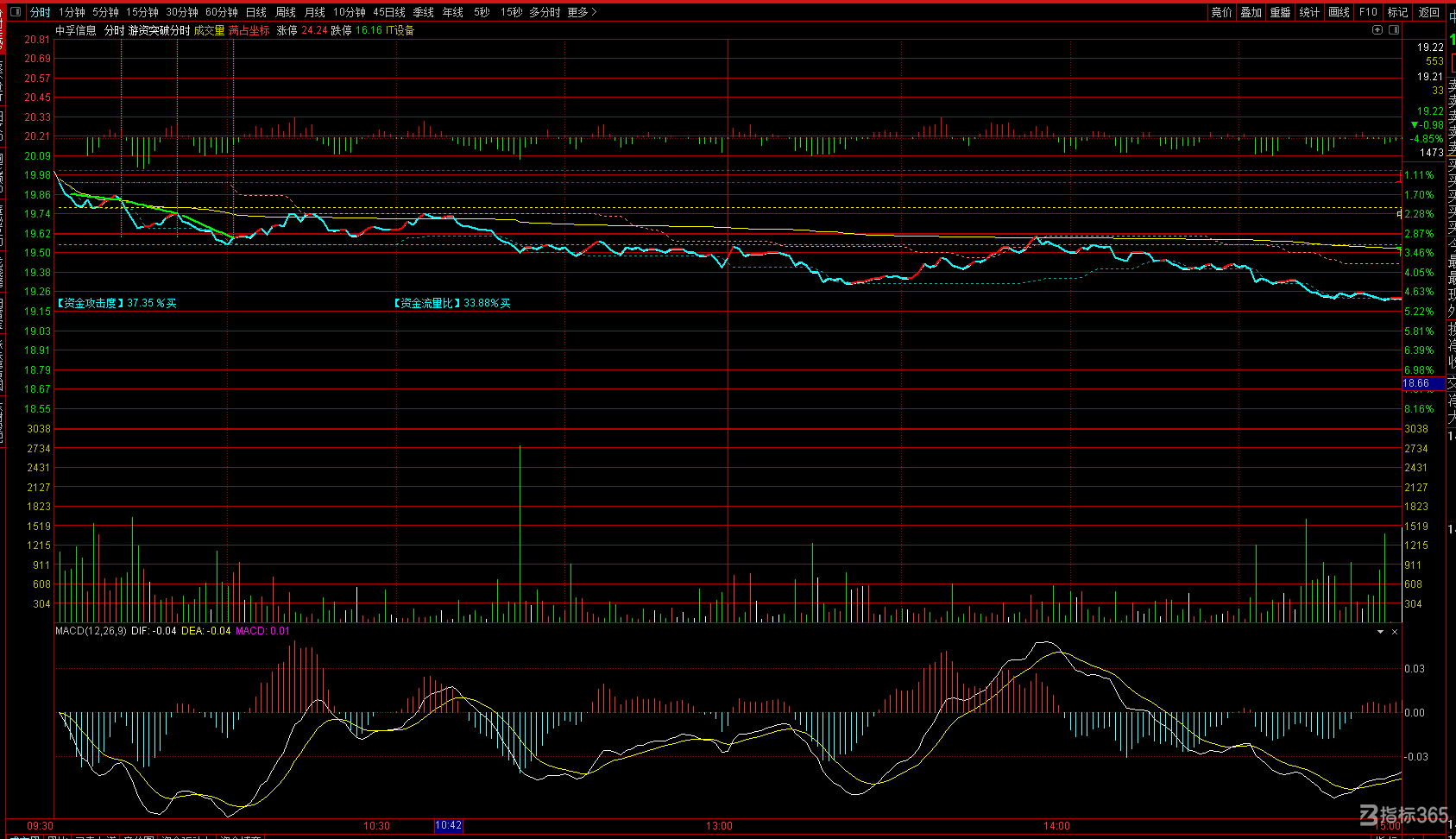Viewport: 1456px width, 839px height.
Task: Click the 资金攻击度 37.35% label
Action: click(117, 303)
